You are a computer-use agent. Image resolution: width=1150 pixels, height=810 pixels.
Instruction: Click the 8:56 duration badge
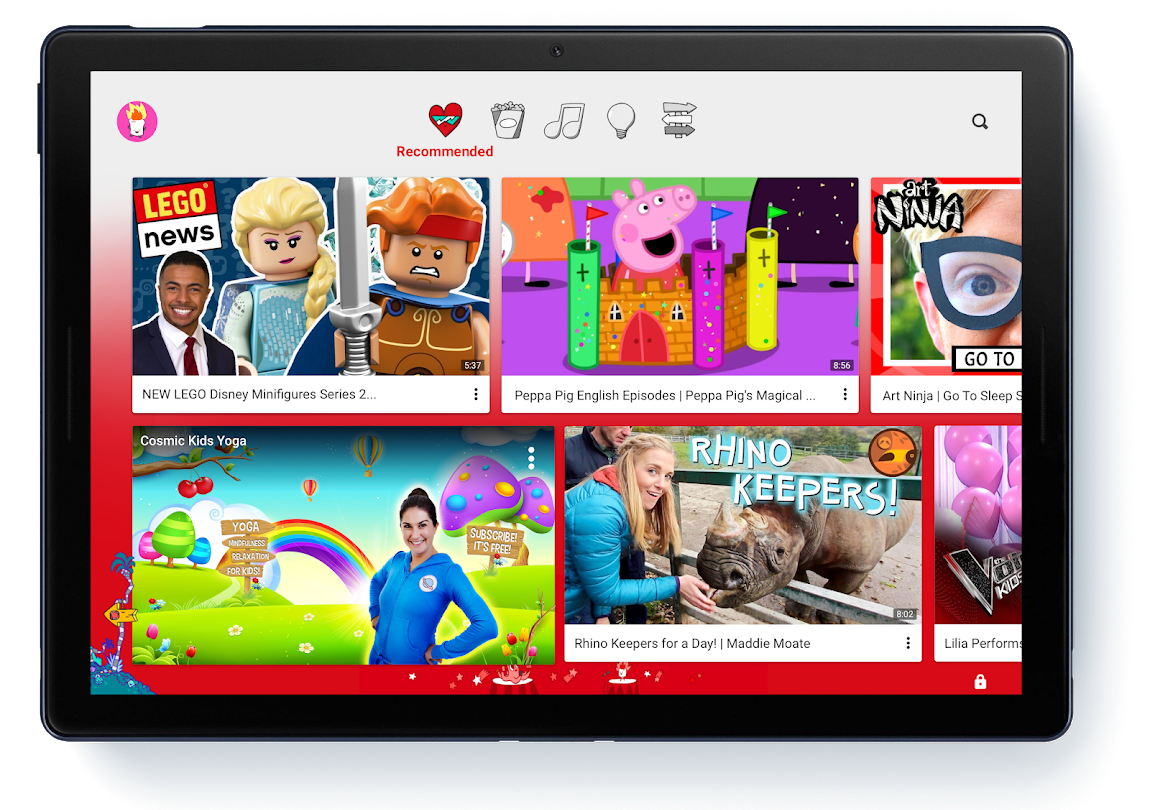tap(842, 365)
